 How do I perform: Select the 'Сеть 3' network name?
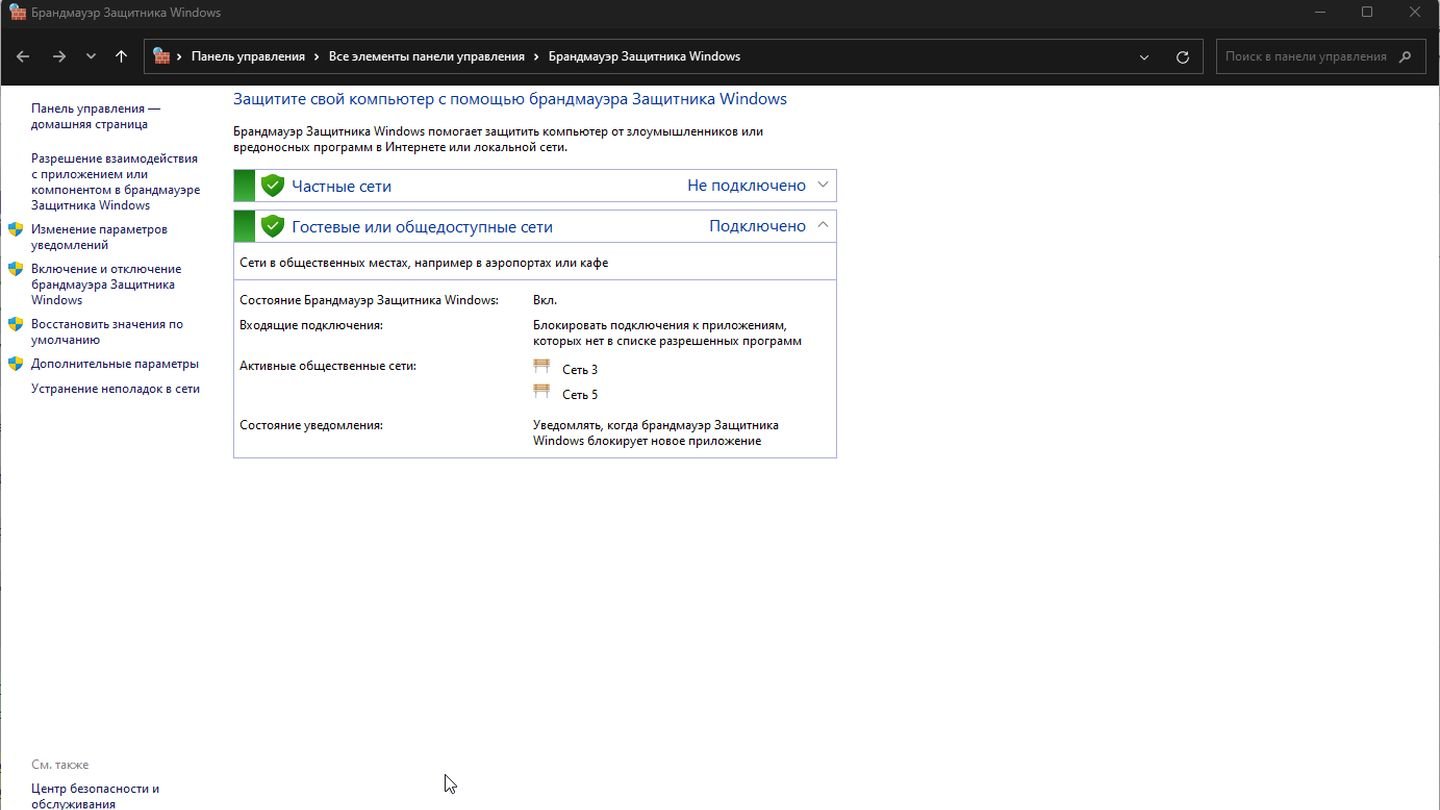point(580,370)
